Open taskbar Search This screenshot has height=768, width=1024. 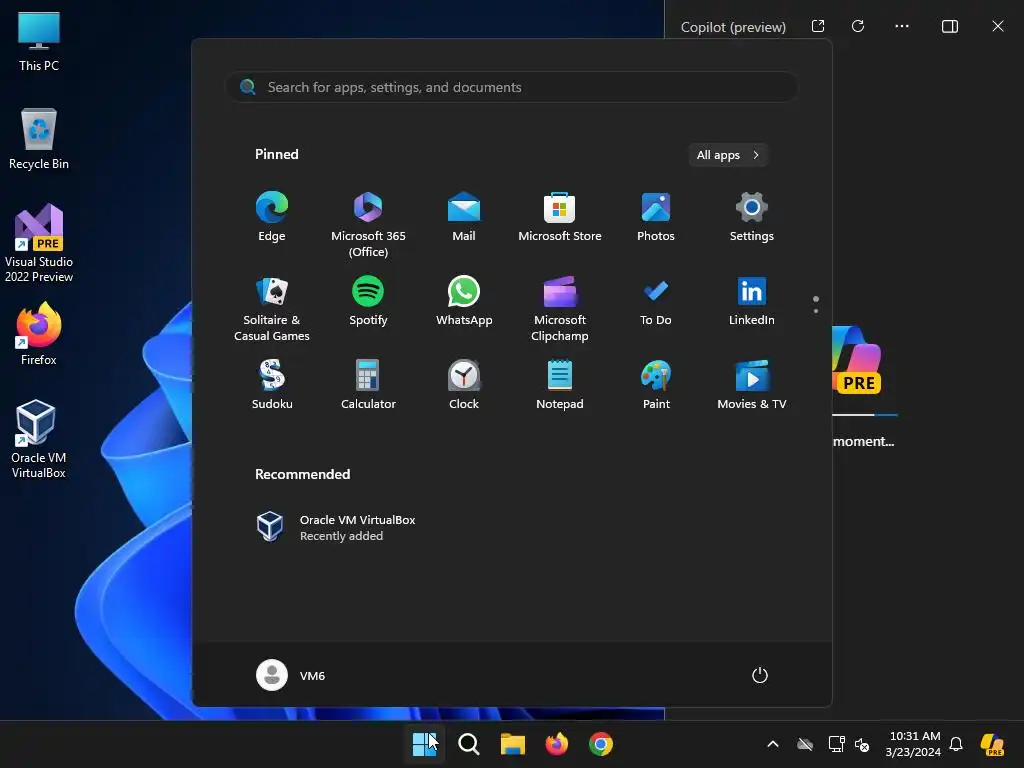(468, 744)
